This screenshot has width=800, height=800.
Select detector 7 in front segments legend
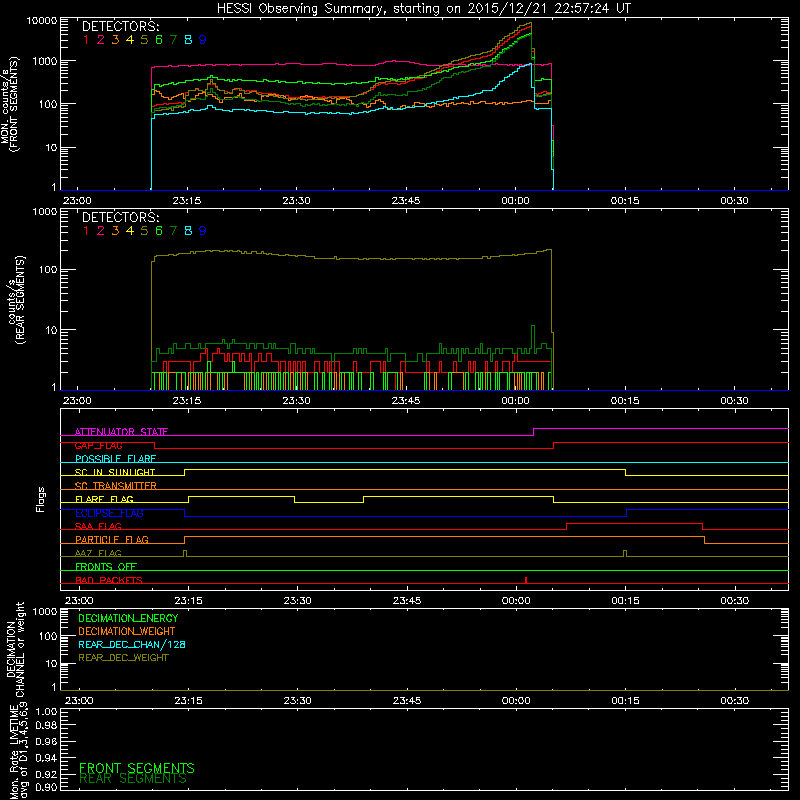pos(173,40)
